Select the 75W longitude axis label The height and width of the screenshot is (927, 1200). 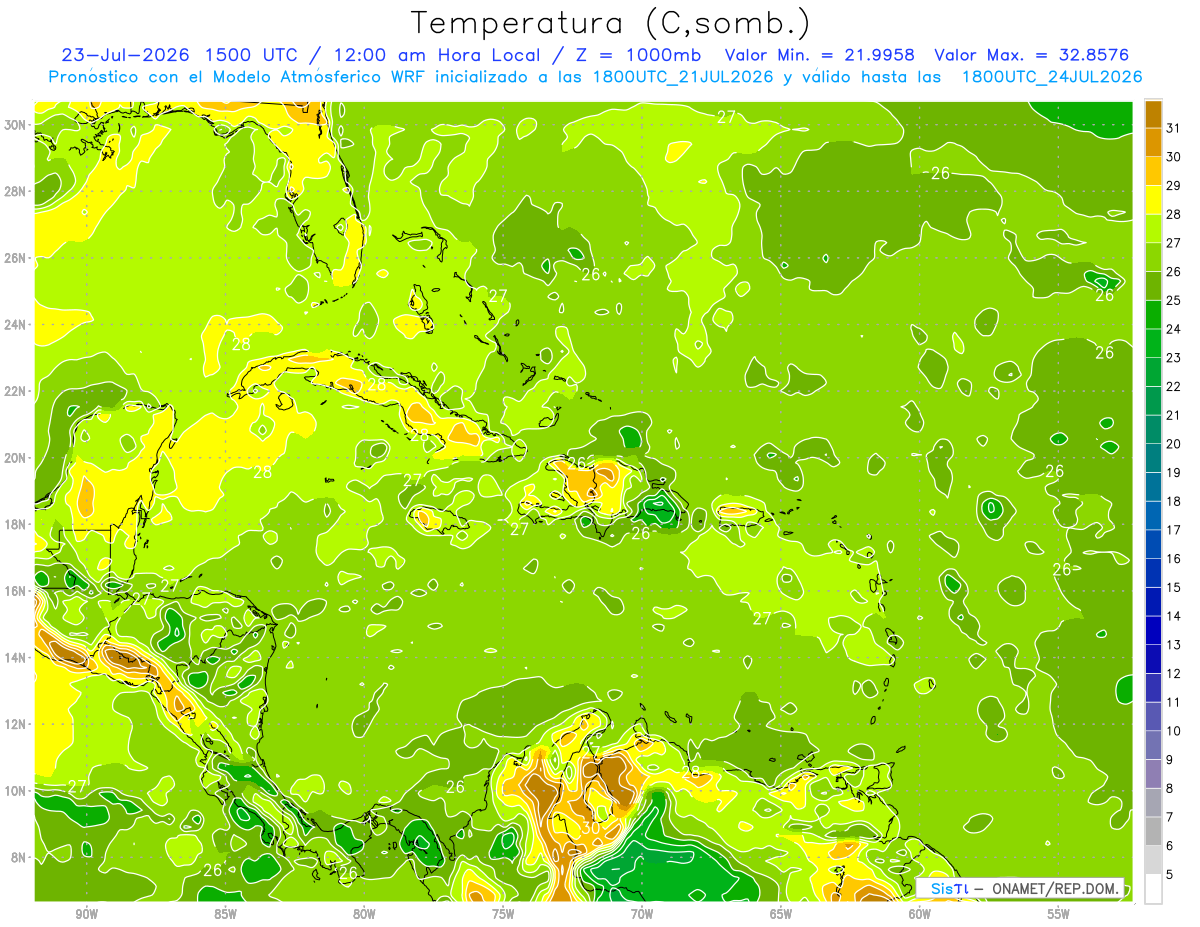[503, 914]
